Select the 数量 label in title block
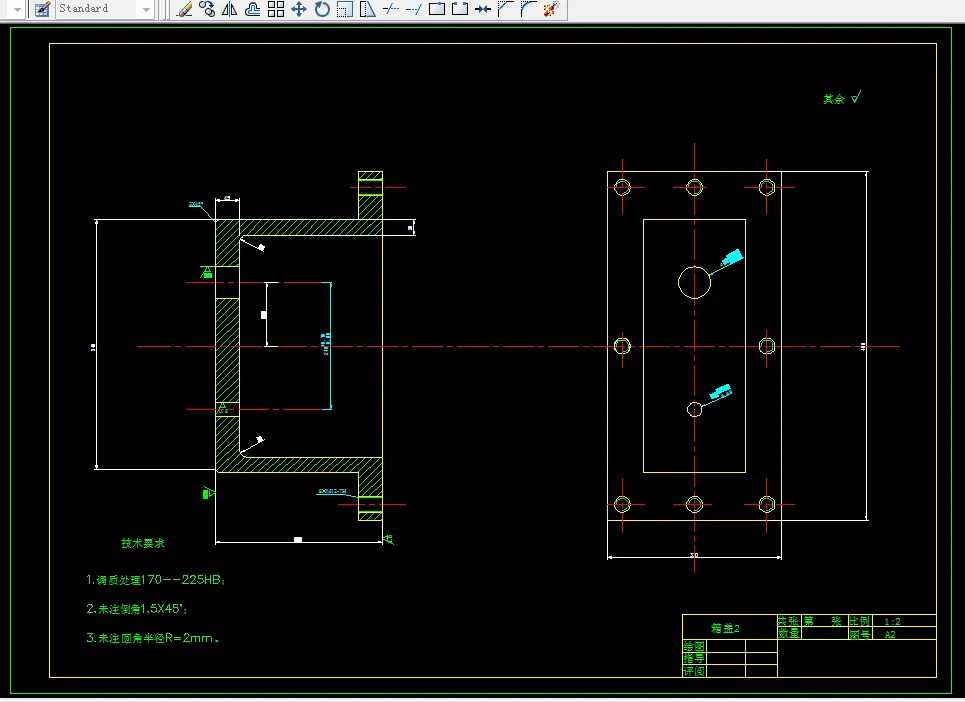Screen dimensions: 965x702 click(x=788, y=634)
